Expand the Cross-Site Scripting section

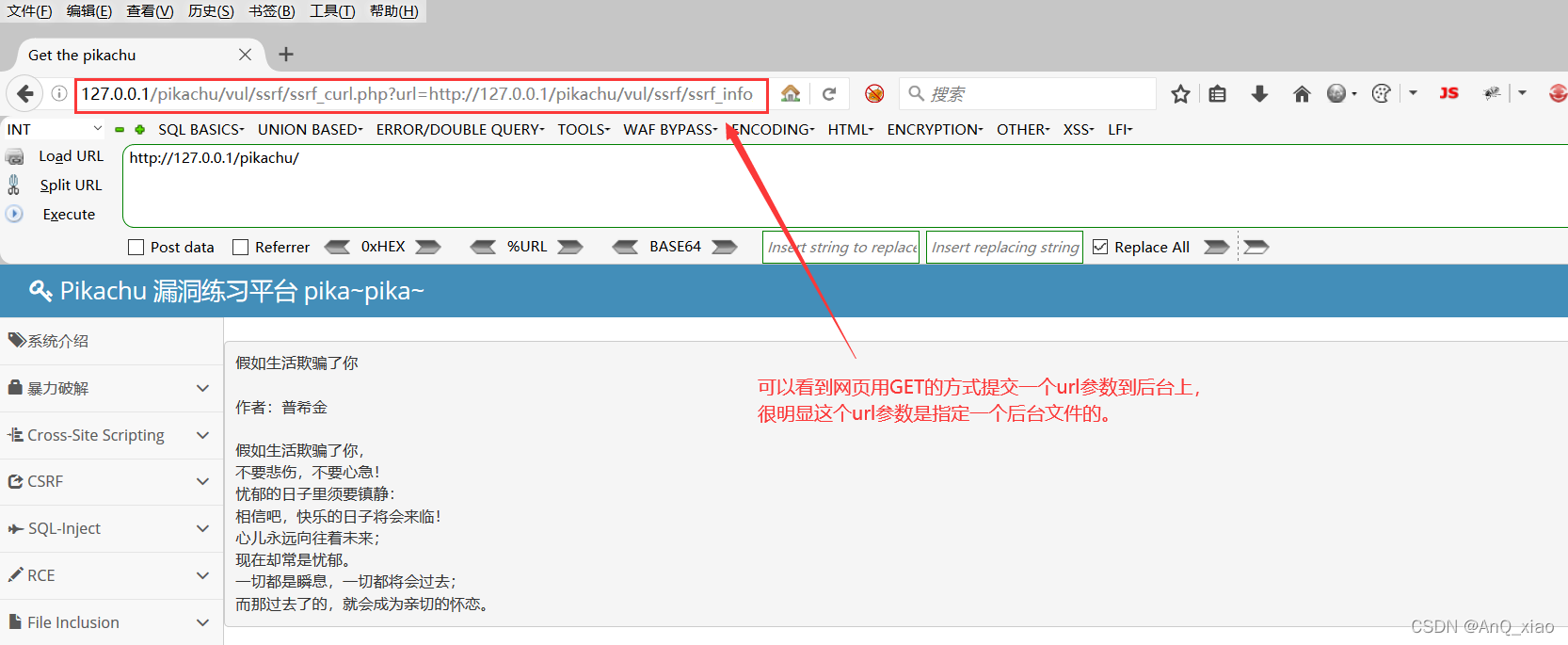(x=111, y=435)
